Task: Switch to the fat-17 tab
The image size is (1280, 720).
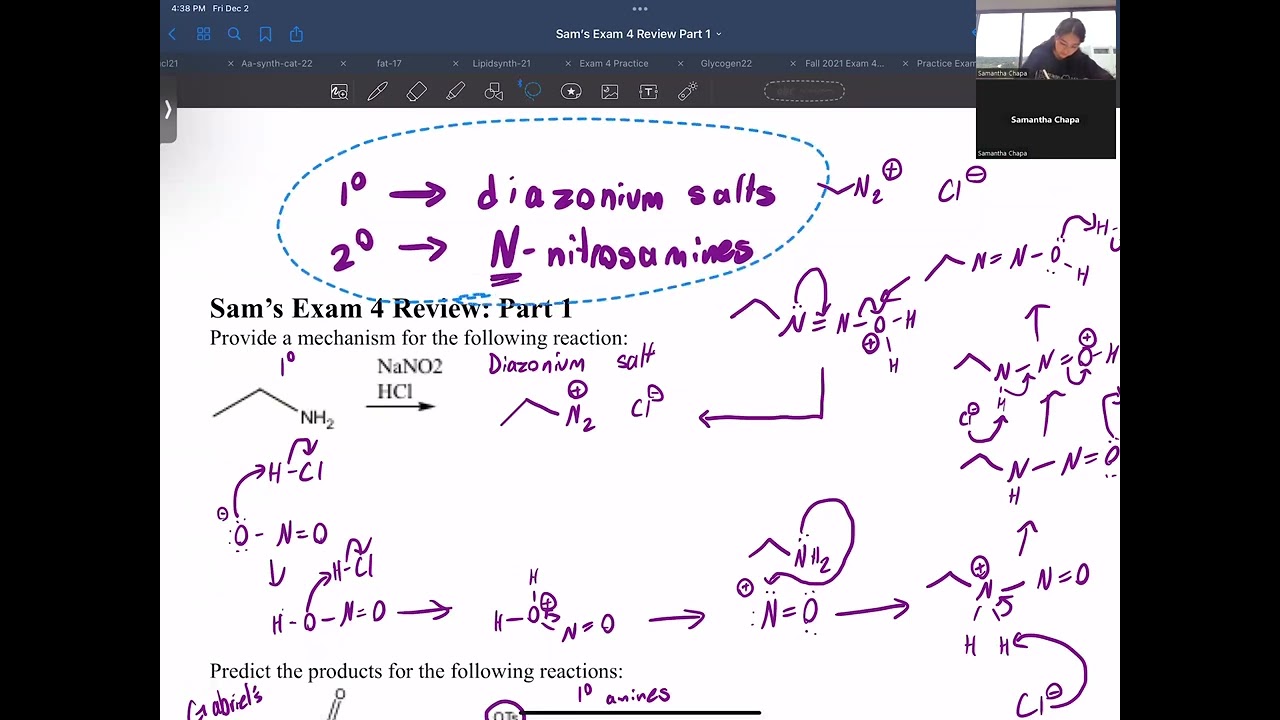Action: (x=389, y=63)
